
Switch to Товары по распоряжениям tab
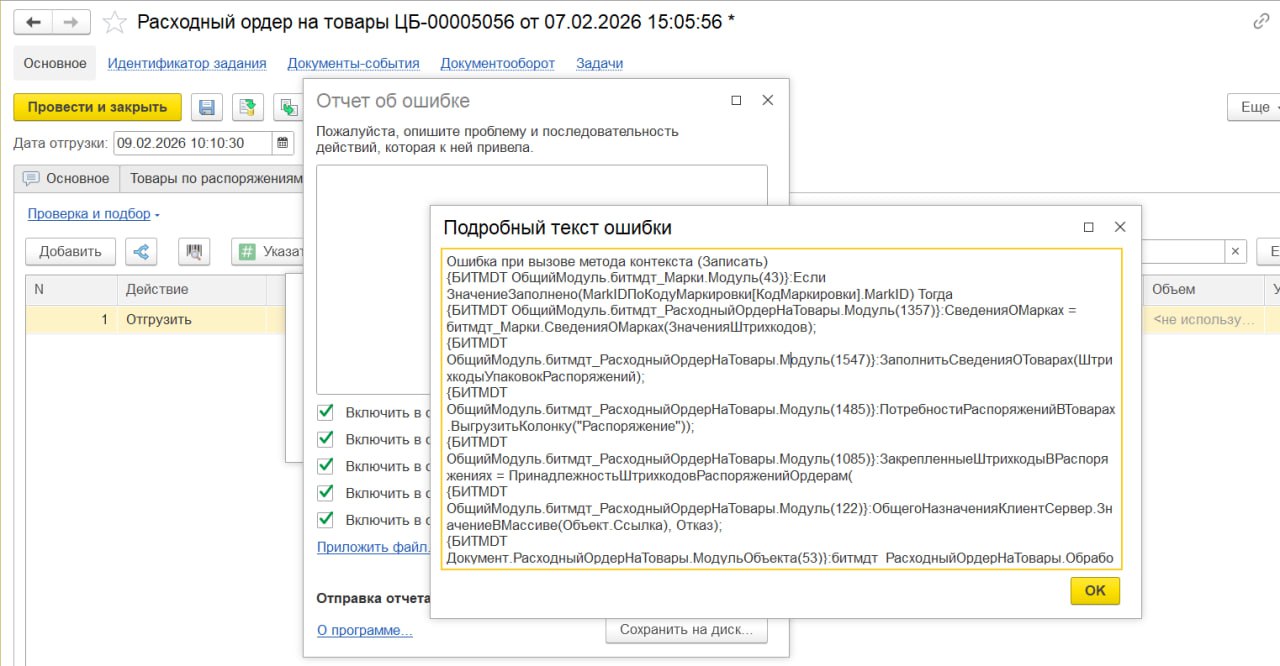click(216, 178)
